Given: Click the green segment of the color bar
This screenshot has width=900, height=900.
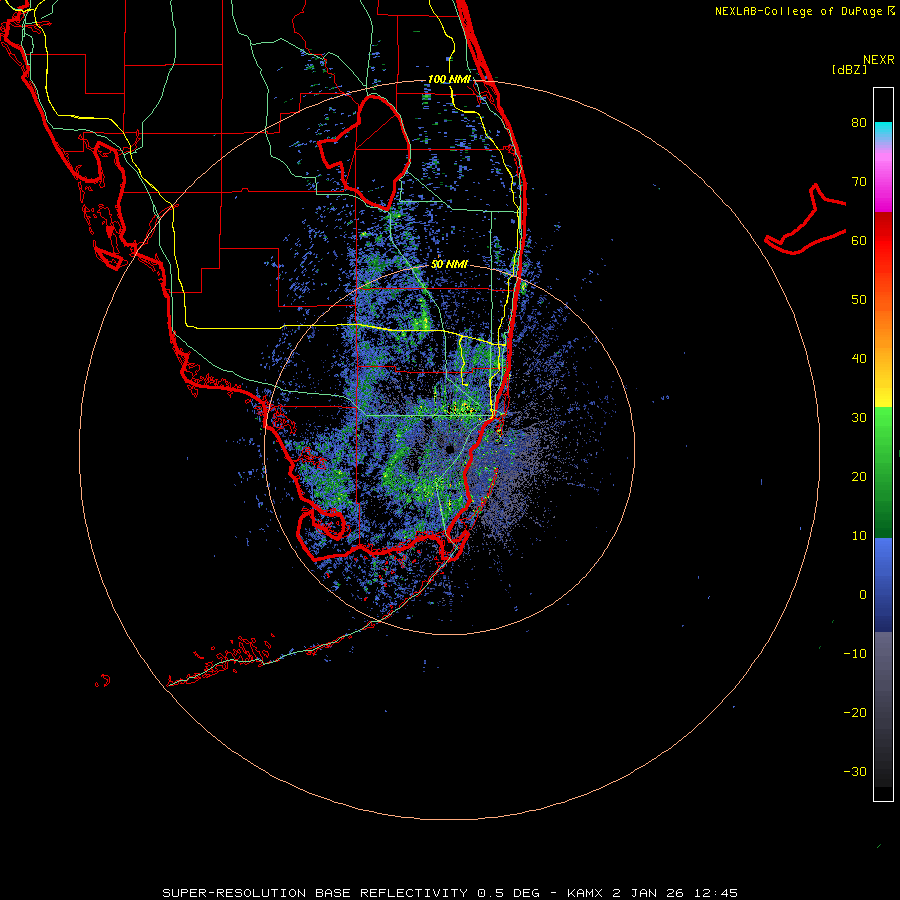Looking at the screenshot, I should click(x=883, y=472).
